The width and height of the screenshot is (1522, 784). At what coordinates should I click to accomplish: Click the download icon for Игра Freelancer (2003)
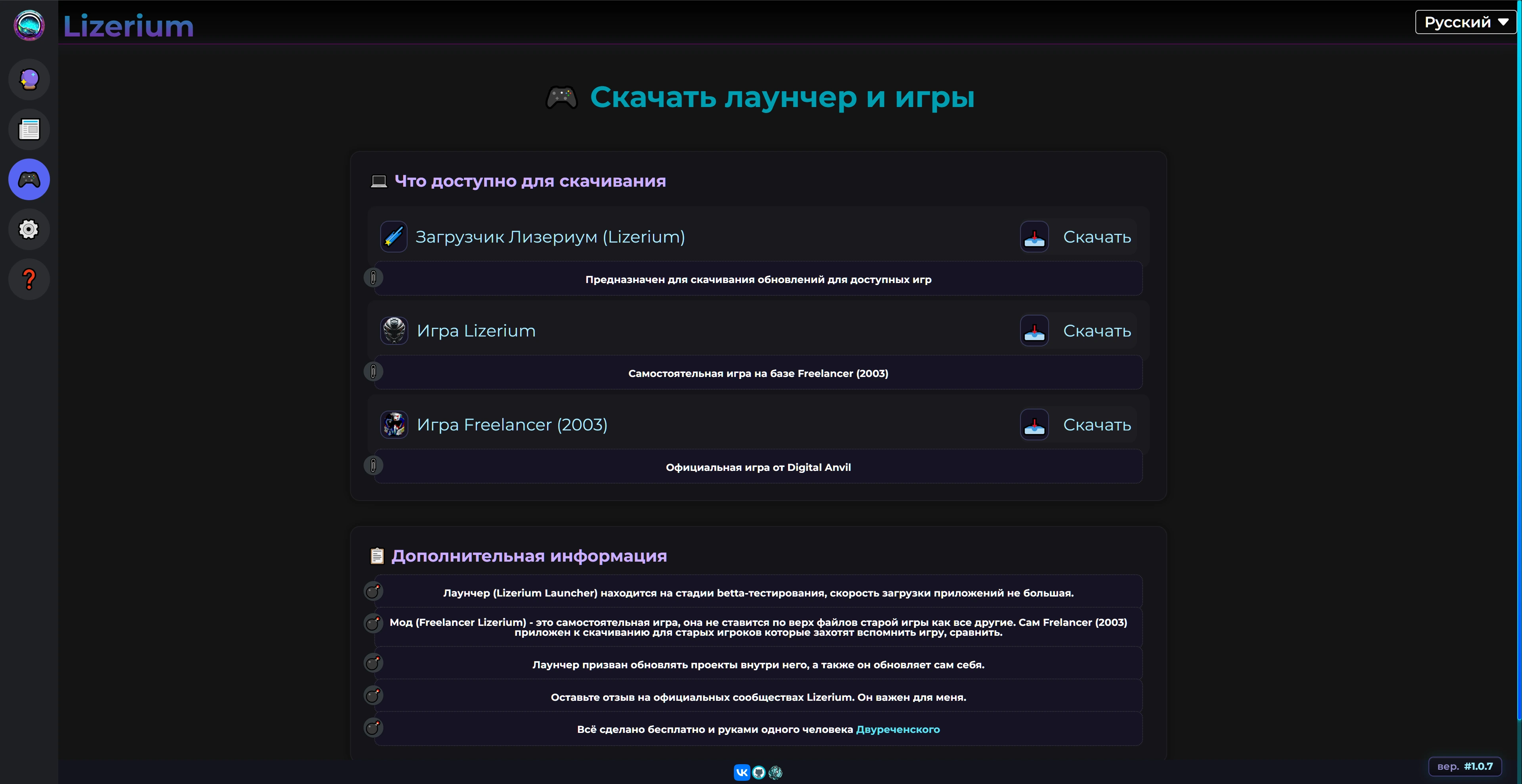[1035, 425]
